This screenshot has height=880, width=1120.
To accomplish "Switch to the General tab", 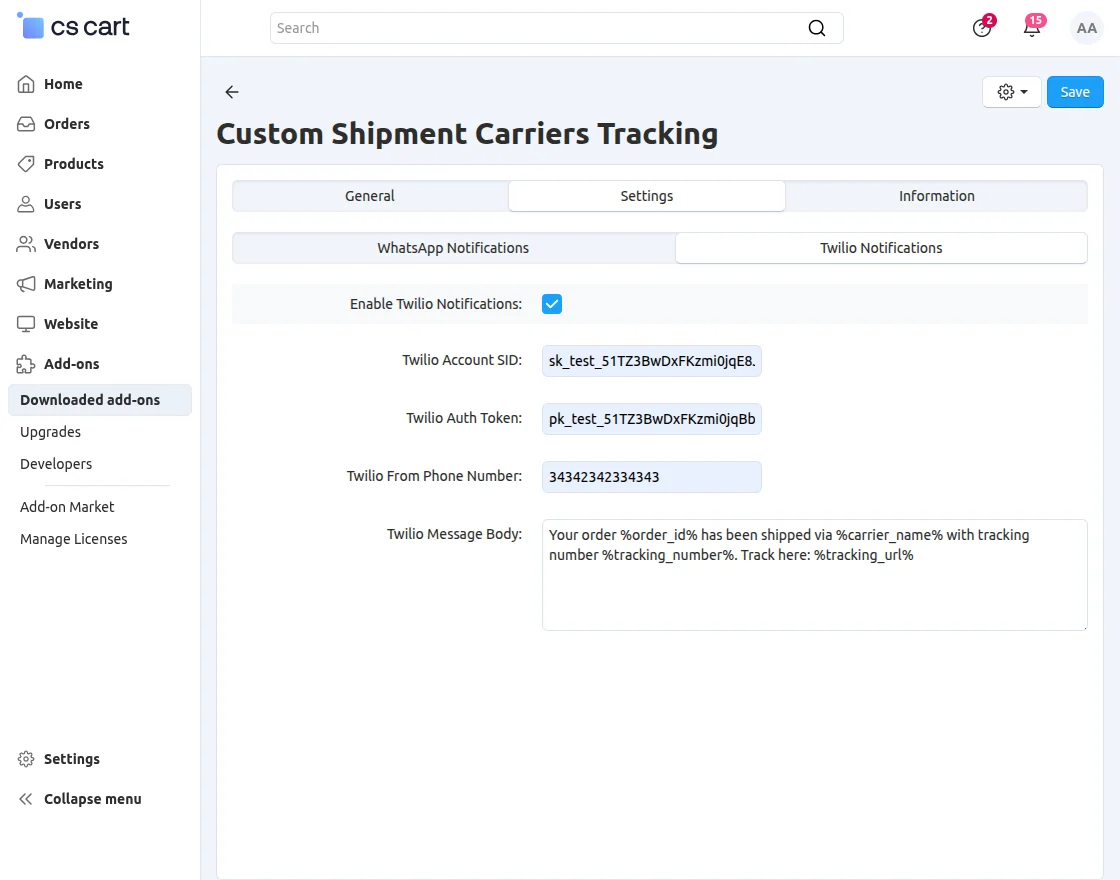I will [x=370, y=196].
